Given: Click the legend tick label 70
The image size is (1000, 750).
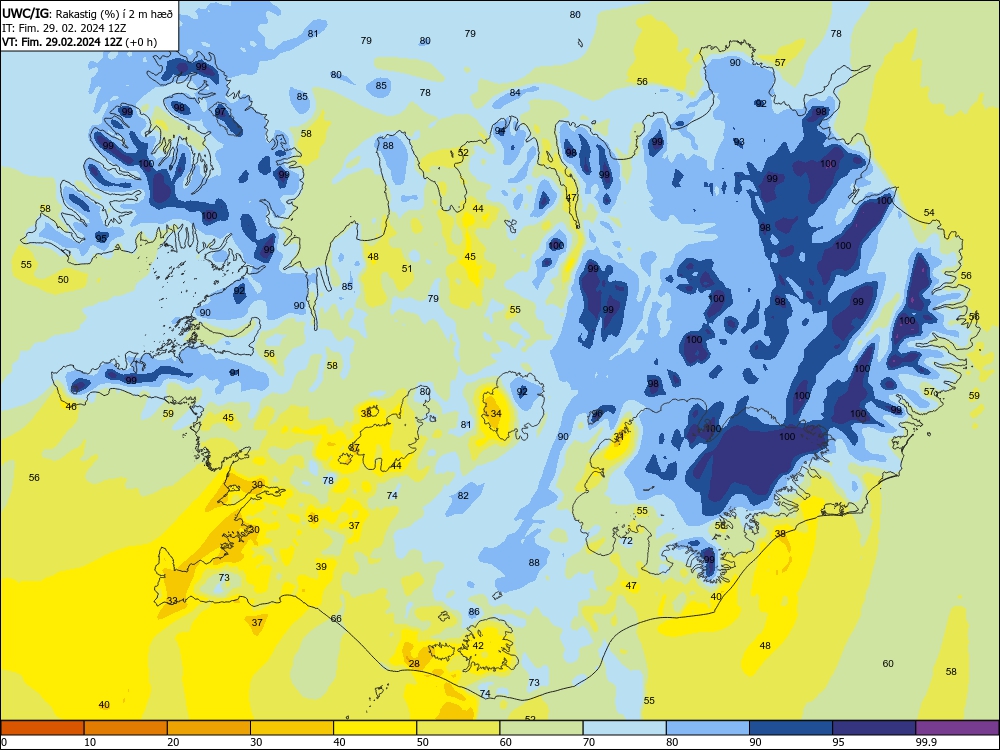Looking at the screenshot, I should (x=589, y=742).
